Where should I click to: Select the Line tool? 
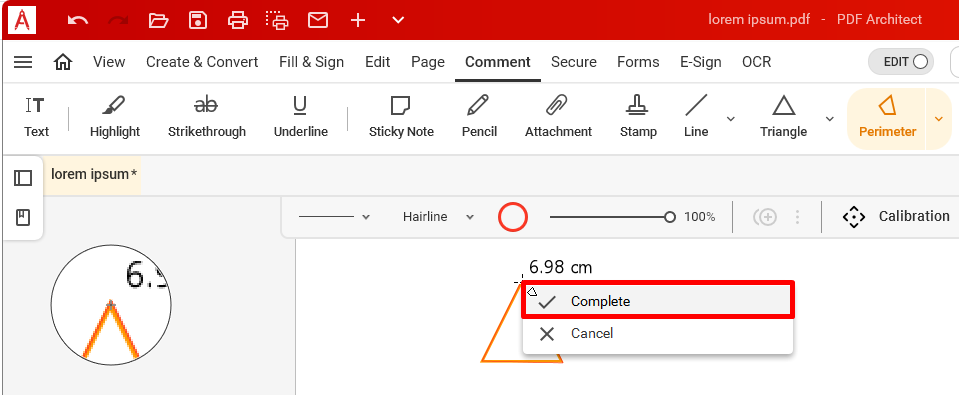pyautogui.click(x=696, y=117)
